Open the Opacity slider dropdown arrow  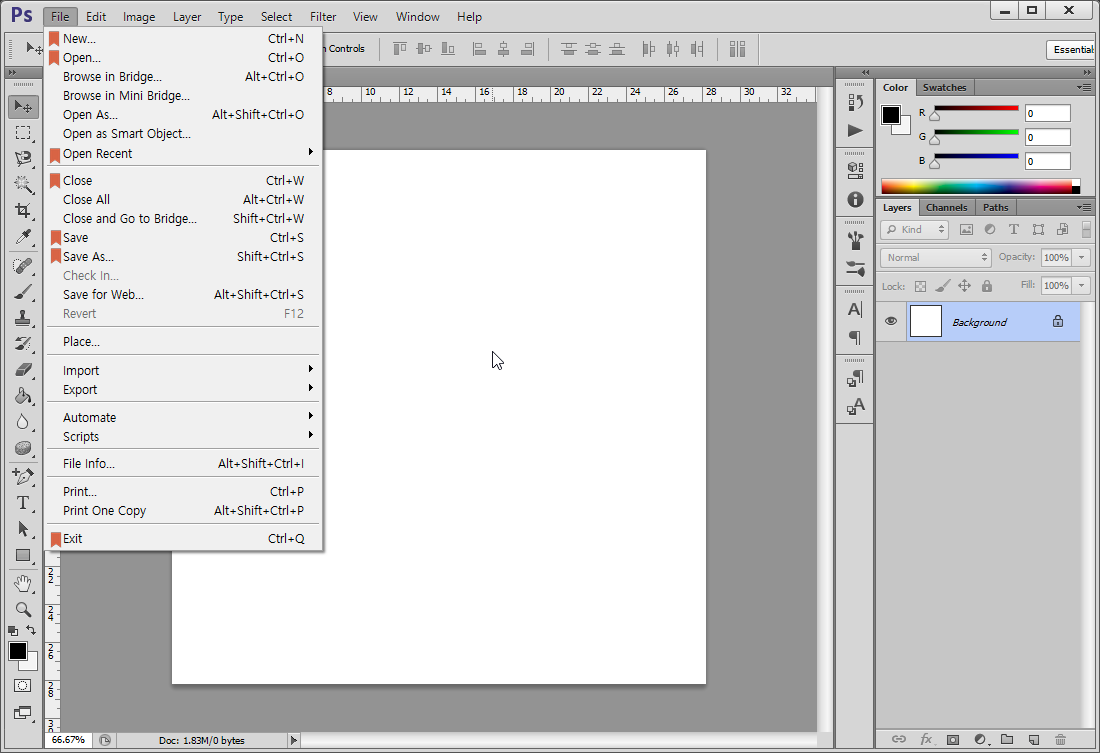(x=1082, y=258)
